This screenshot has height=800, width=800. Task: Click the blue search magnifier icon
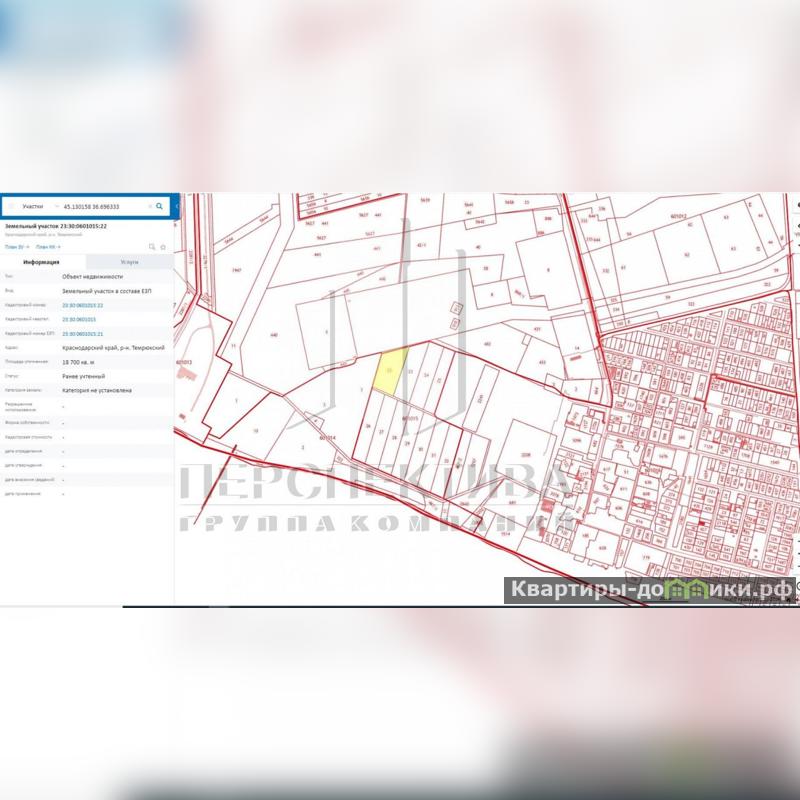160,206
